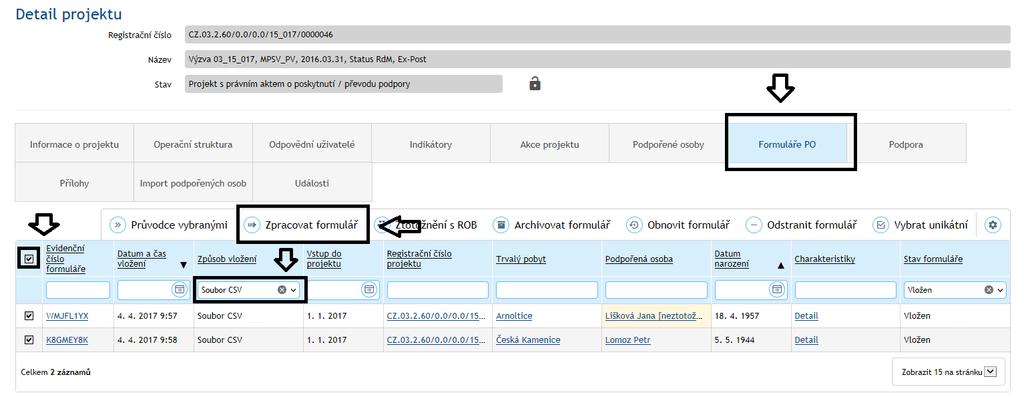Open table settings gear icon
Viewport: 1024px width, 397px height.
pos(993,225)
